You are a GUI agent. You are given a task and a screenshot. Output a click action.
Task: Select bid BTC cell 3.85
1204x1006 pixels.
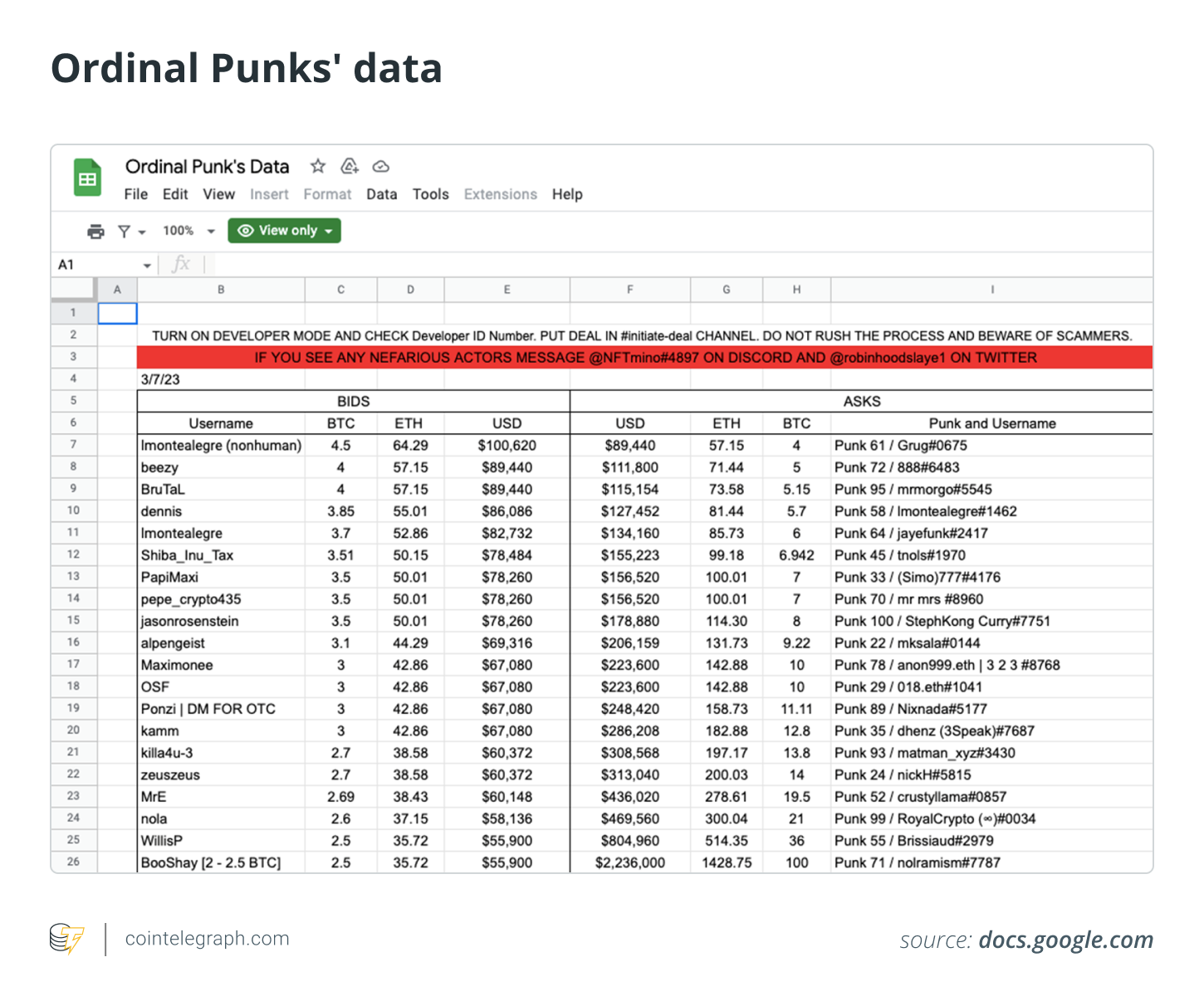[341, 511]
